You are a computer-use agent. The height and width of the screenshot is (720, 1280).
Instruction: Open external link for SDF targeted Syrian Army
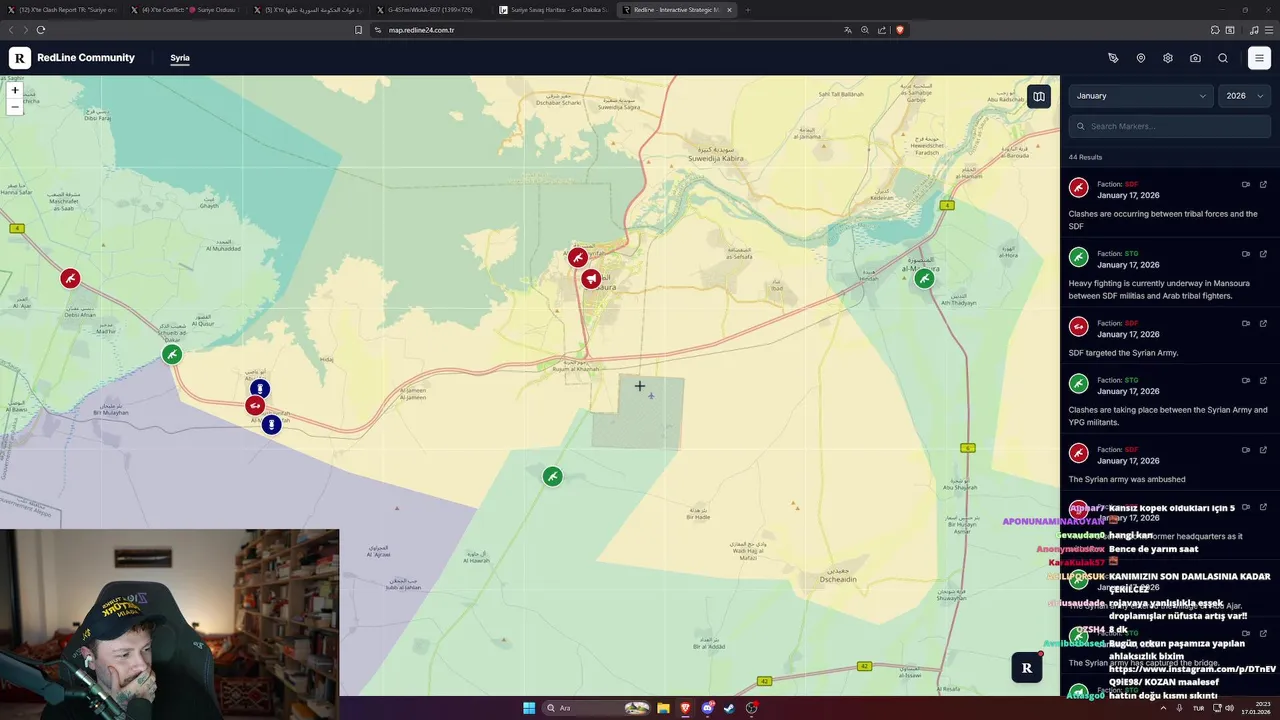(1263, 323)
